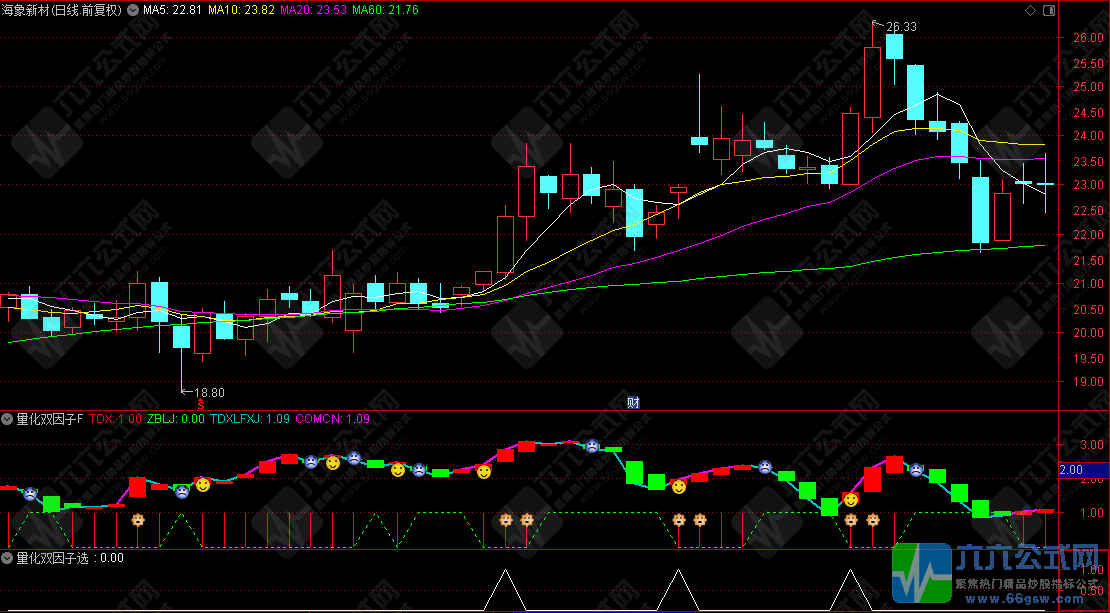1110x613 pixels.
Task: Click the 26.33 high price label
Action: pos(901,26)
